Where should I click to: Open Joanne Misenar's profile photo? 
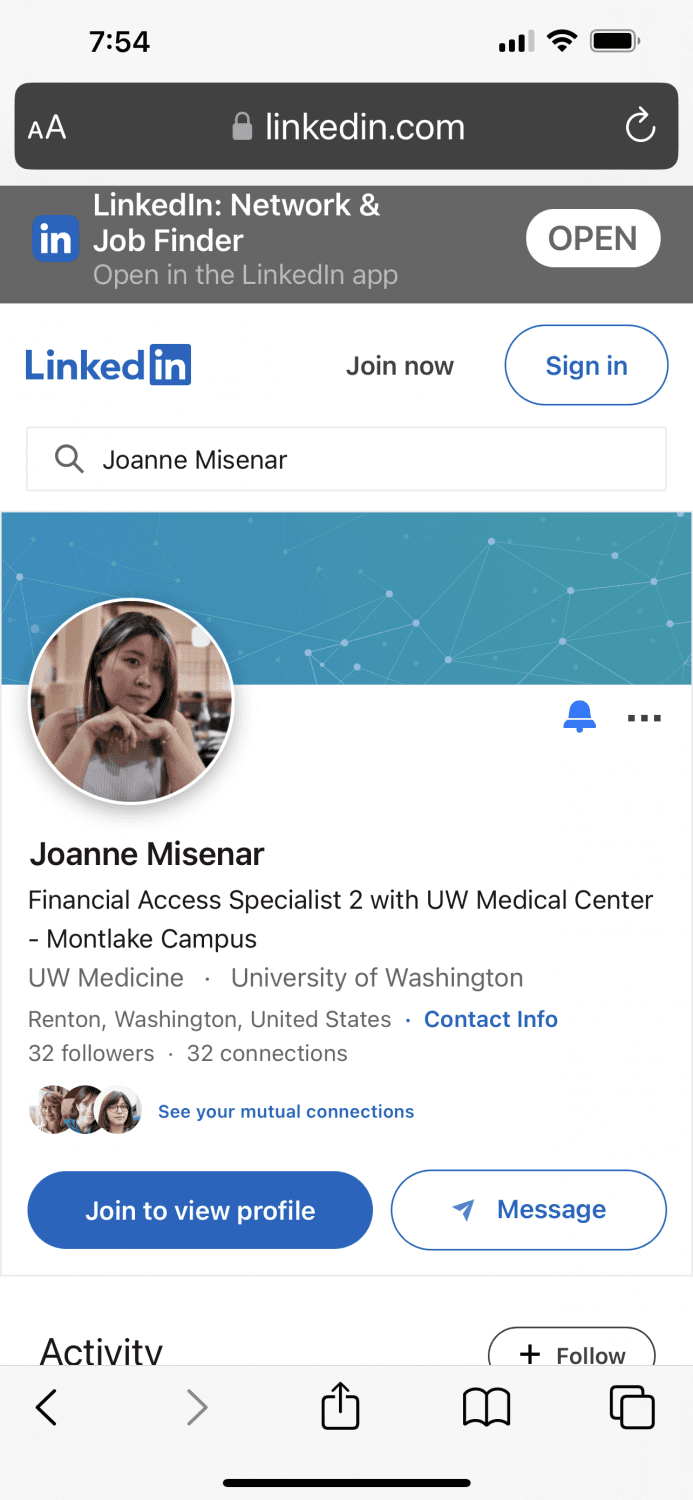132,701
